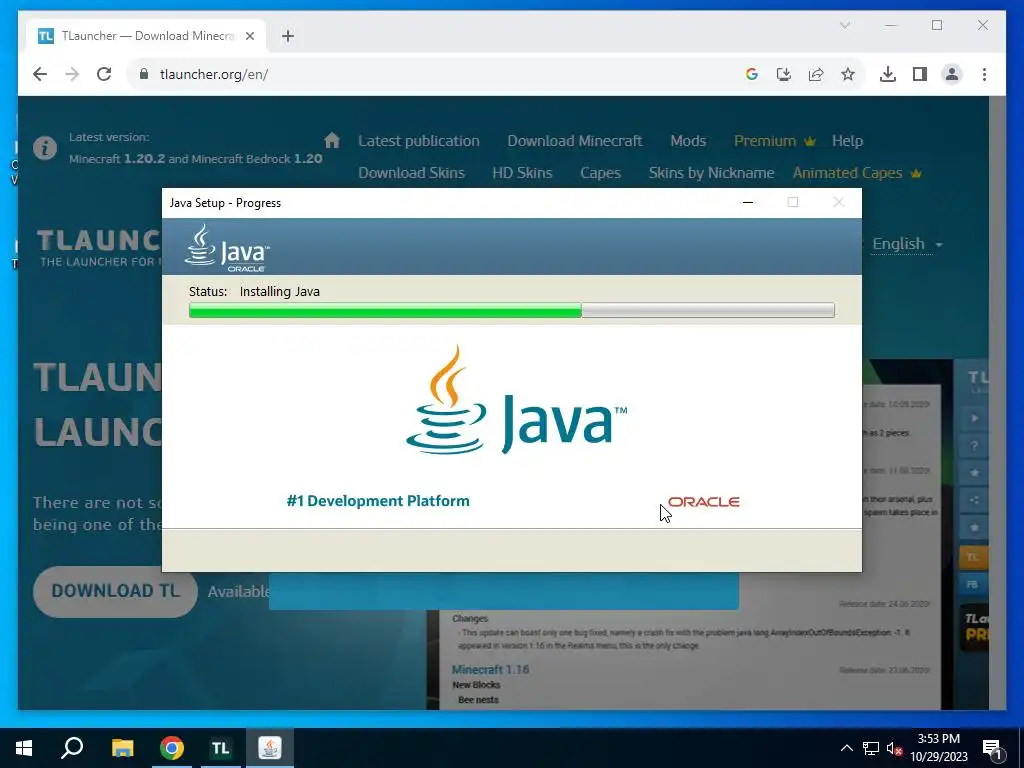1024x768 pixels.
Task: Switch to Java installer in taskbar
Action: pyautogui.click(x=270, y=748)
